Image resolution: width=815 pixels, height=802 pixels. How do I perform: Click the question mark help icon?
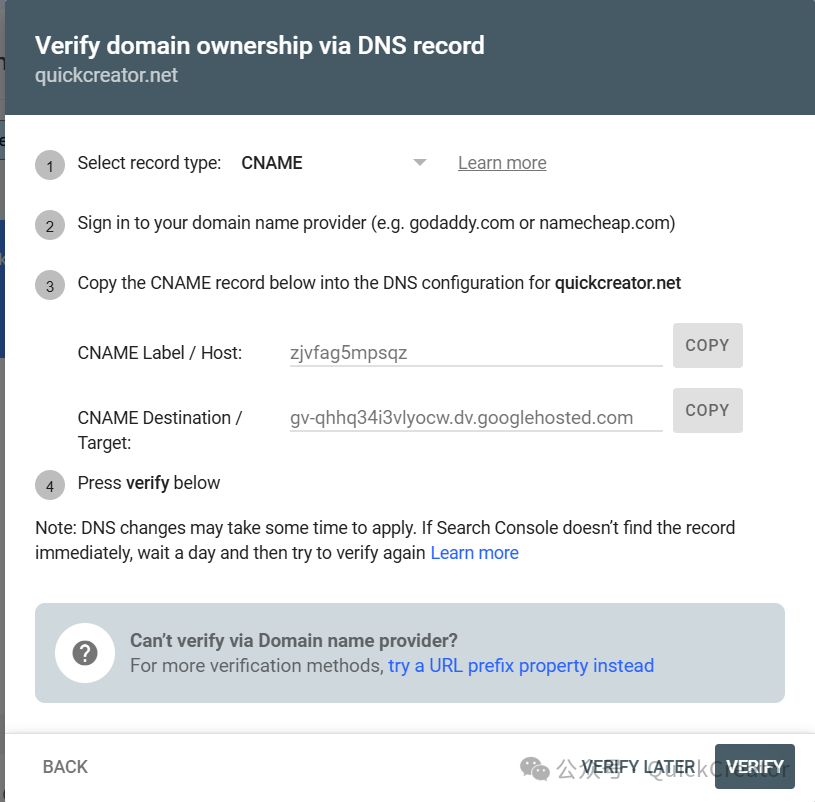click(85, 653)
